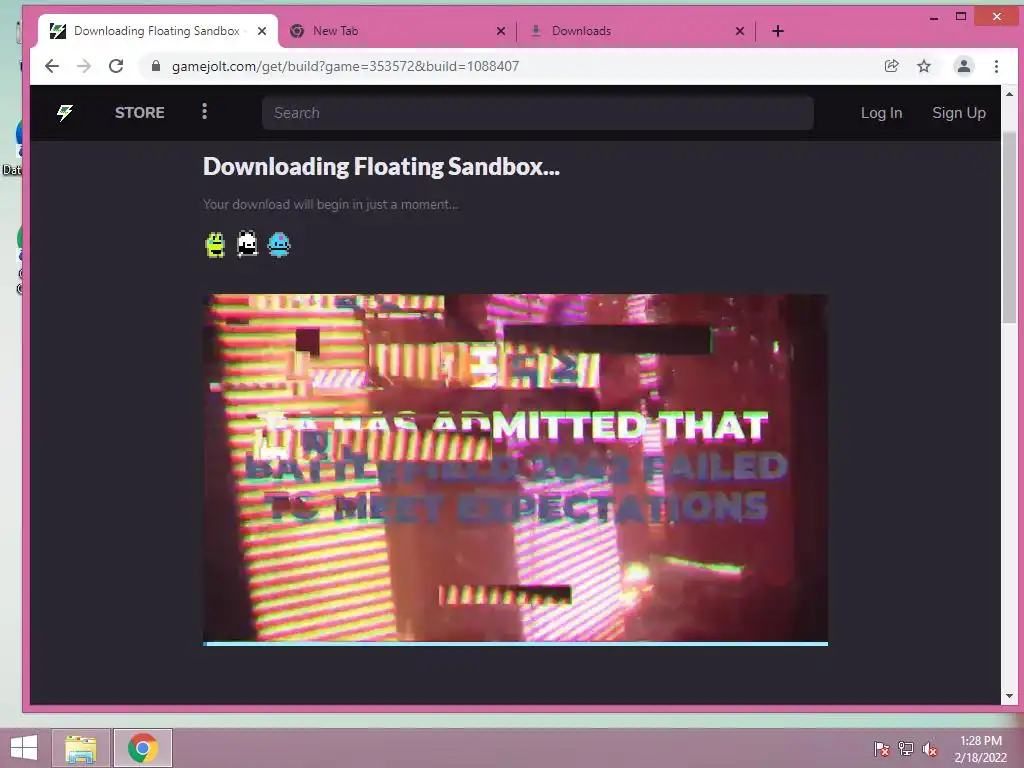Click the white pixel ghost character icon
Viewport: 1024px width, 768px height.
tap(247, 244)
